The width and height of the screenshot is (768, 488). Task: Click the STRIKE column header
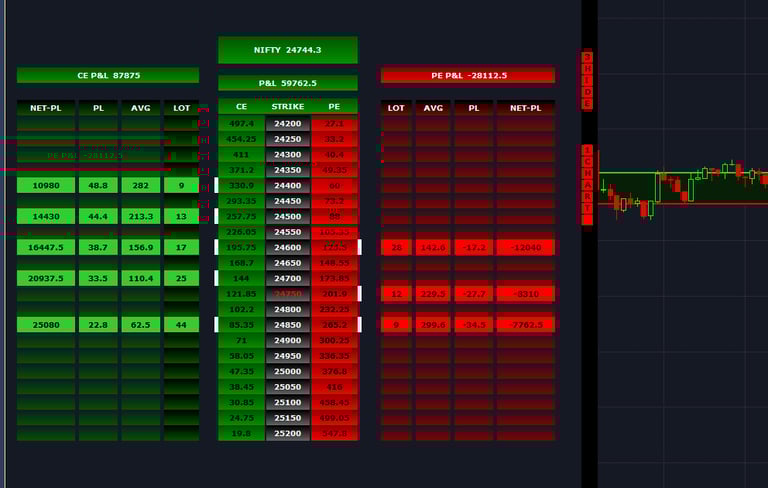288,107
